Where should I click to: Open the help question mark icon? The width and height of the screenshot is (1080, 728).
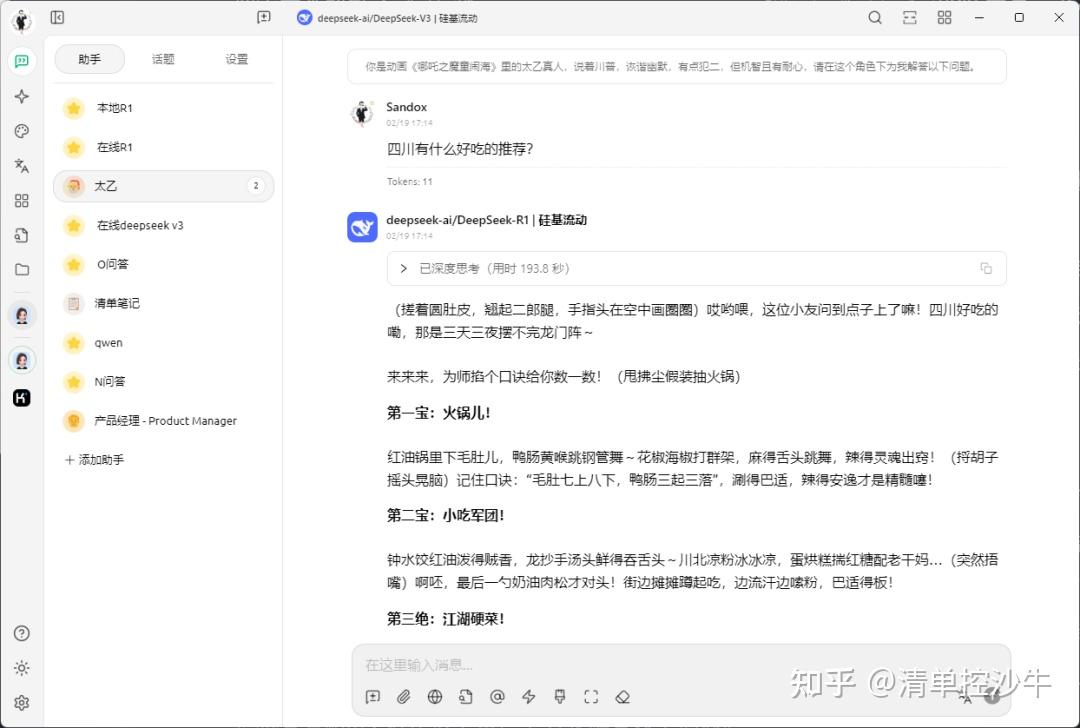[x=21, y=633]
